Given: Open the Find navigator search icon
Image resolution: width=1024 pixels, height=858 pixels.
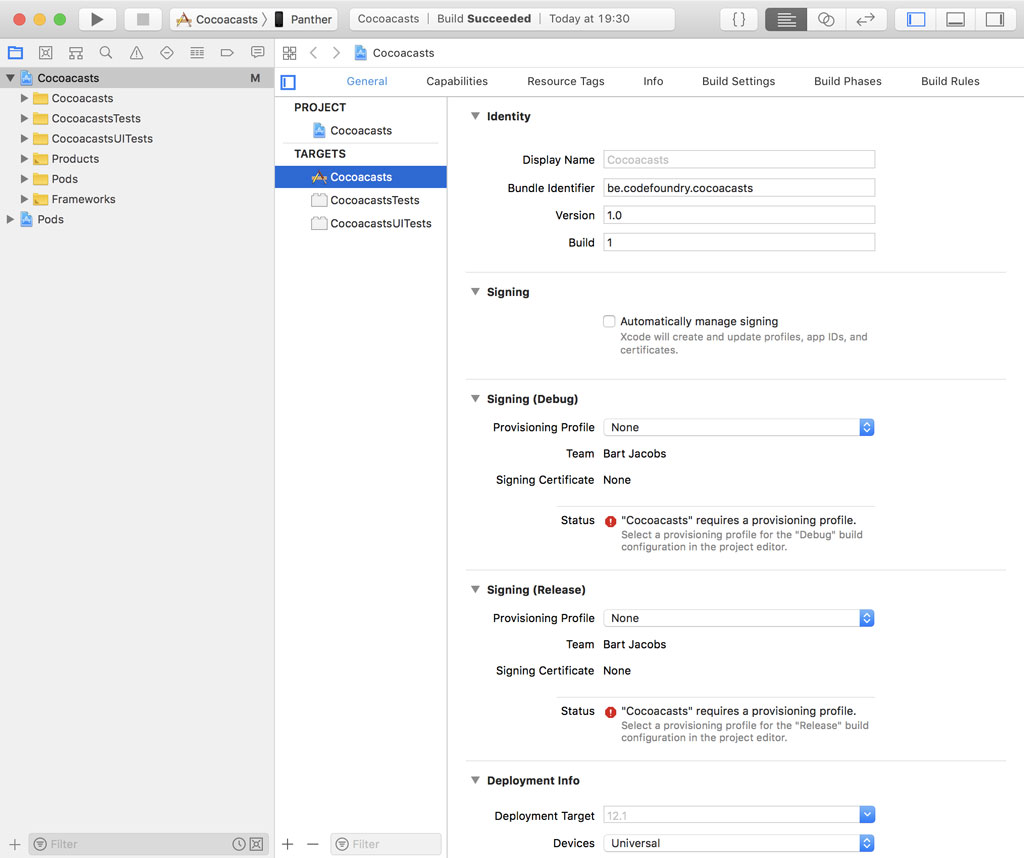Looking at the screenshot, I should [x=106, y=53].
